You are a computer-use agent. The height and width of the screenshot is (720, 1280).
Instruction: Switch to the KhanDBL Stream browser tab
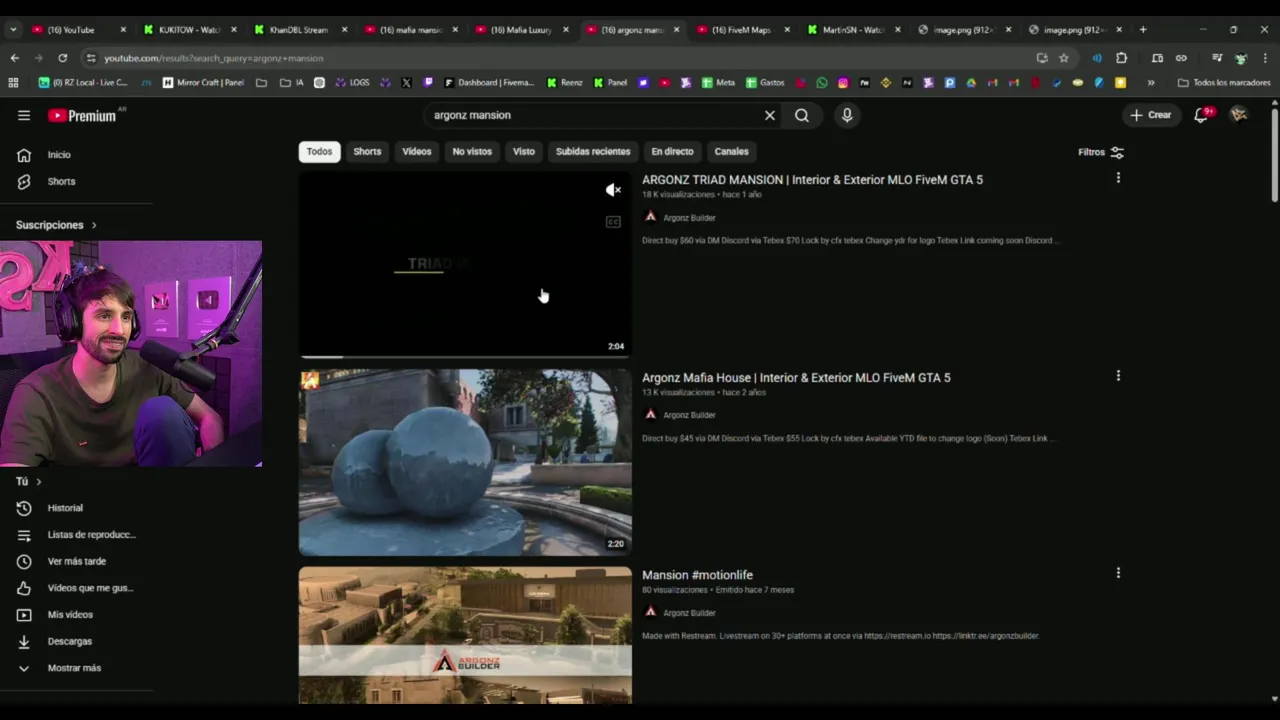(x=299, y=30)
